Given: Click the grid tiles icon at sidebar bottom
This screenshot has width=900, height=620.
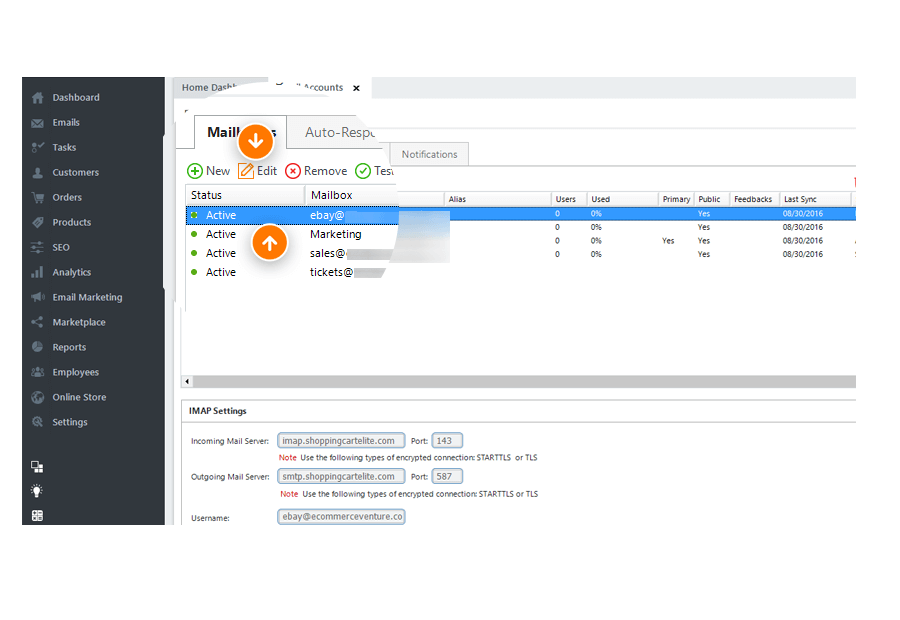Looking at the screenshot, I should point(37,516).
